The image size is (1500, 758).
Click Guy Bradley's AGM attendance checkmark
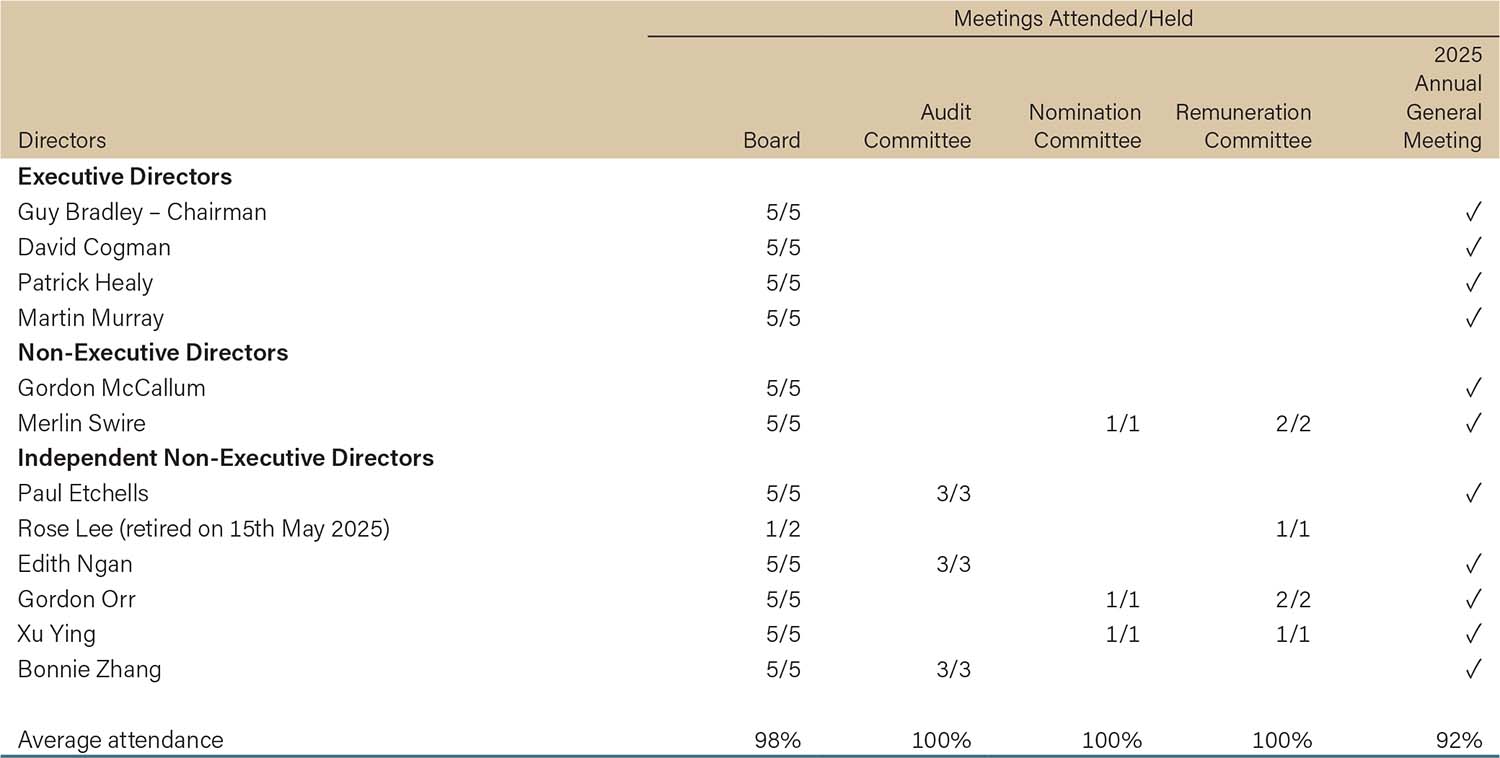pyautogui.click(x=1472, y=212)
